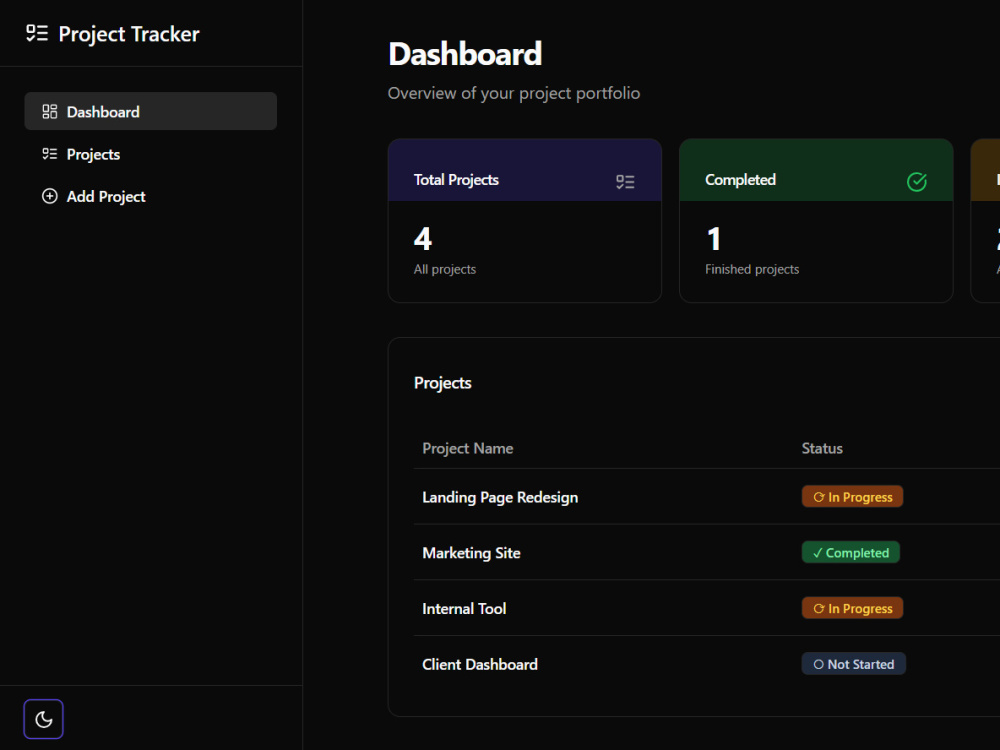Screen dimensions: 1000x750
Task: Toggle dark mode with the moon button
Action: [x=43, y=719]
